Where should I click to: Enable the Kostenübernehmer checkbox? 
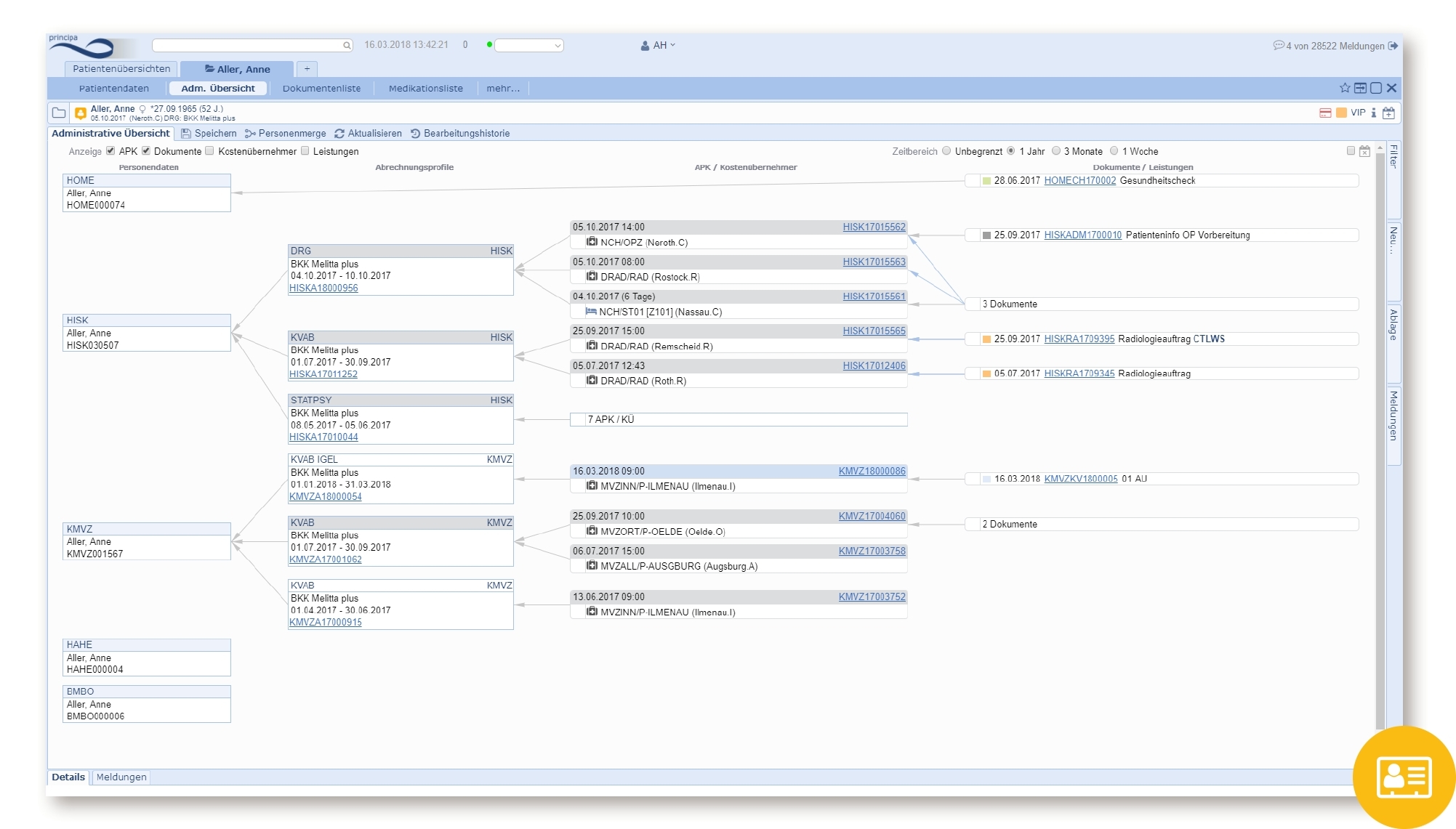point(210,151)
